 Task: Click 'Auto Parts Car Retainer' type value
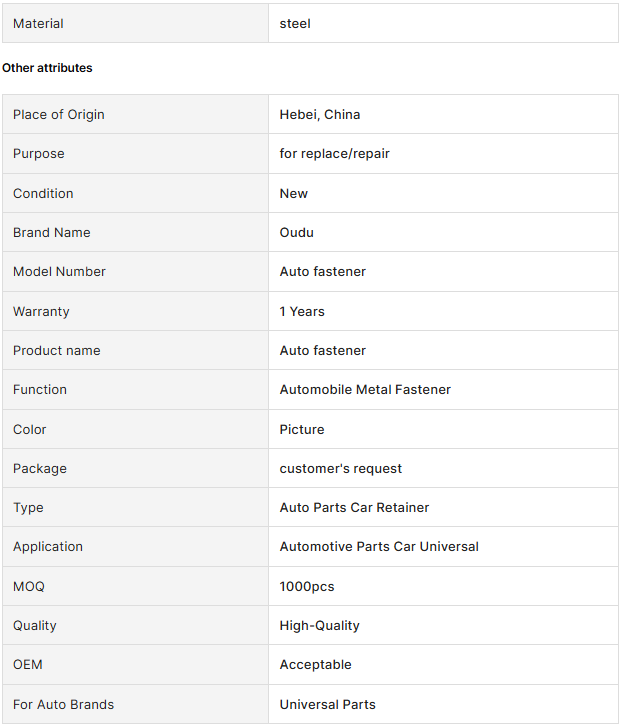[x=354, y=508]
